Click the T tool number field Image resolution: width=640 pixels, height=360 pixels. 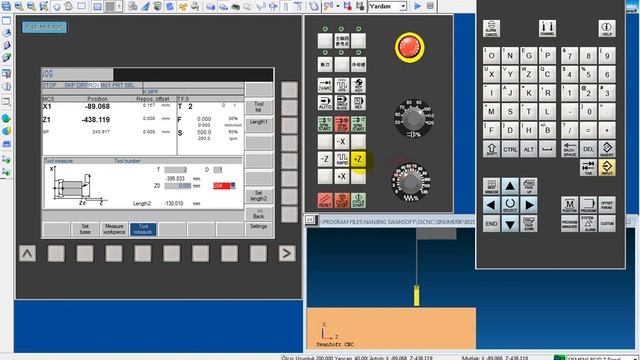pyautogui.click(x=176, y=170)
